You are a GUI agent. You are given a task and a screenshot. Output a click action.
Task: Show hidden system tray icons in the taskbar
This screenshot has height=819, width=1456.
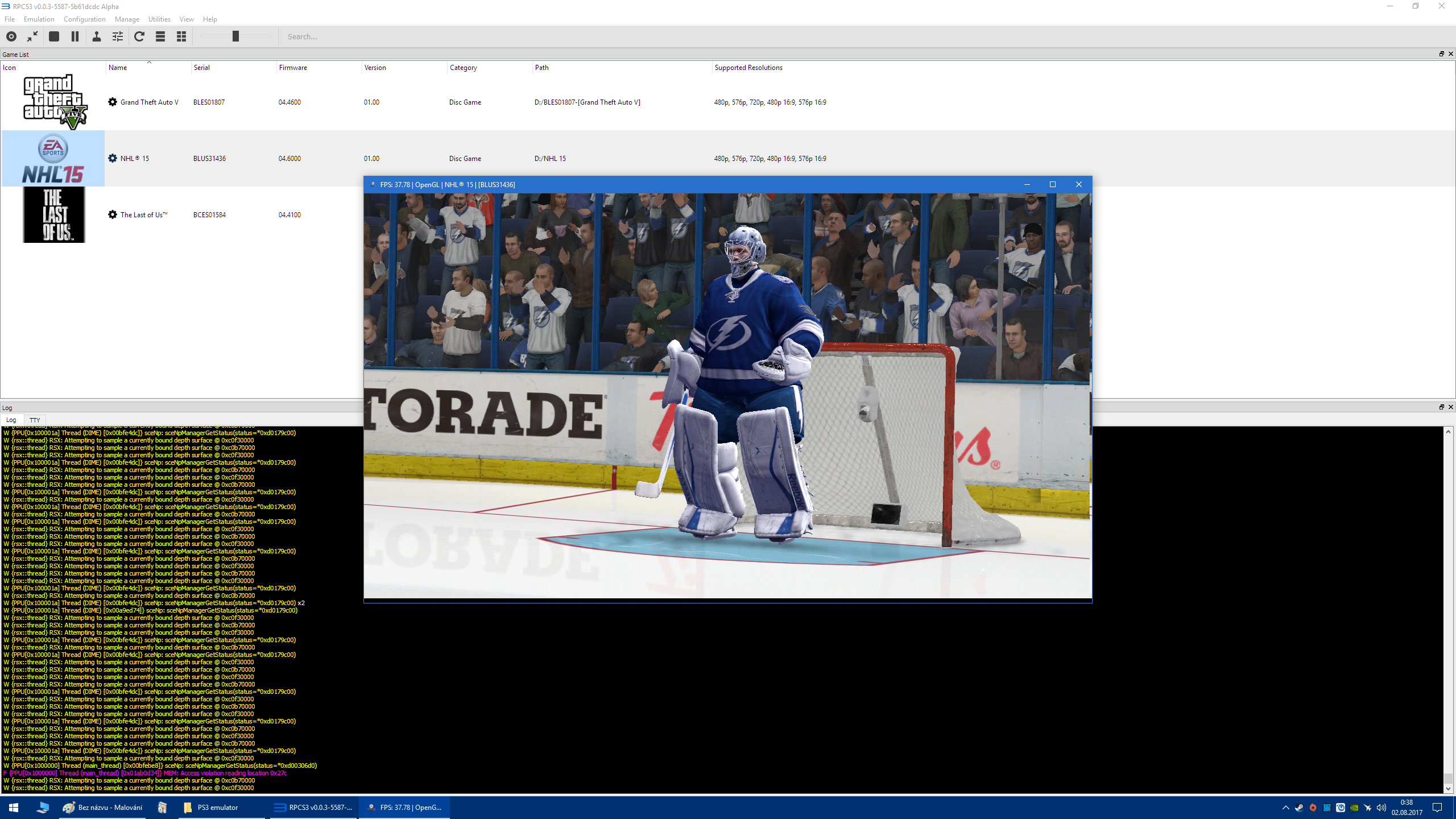click(x=1285, y=807)
